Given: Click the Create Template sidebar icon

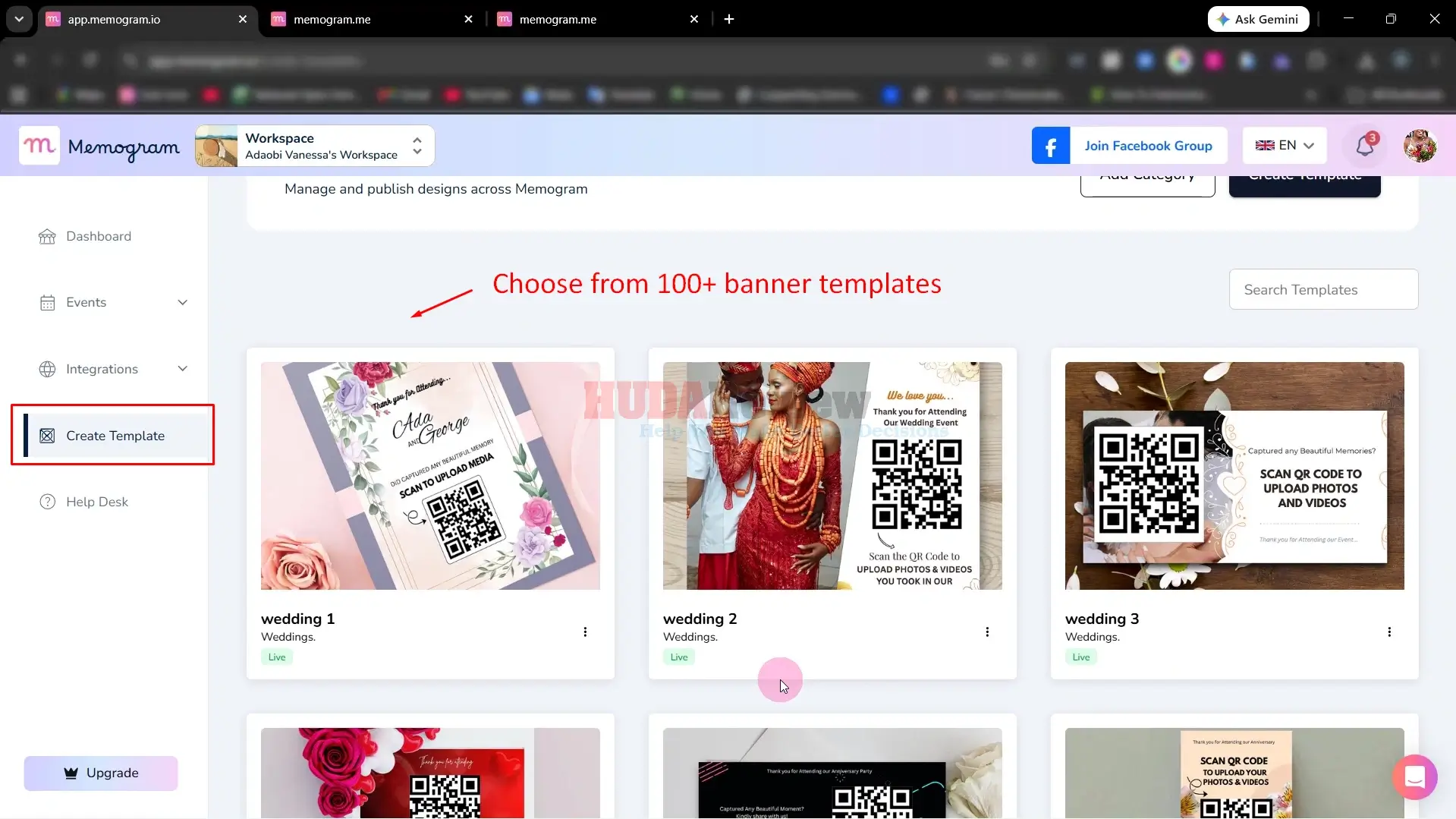Looking at the screenshot, I should pos(47,436).
